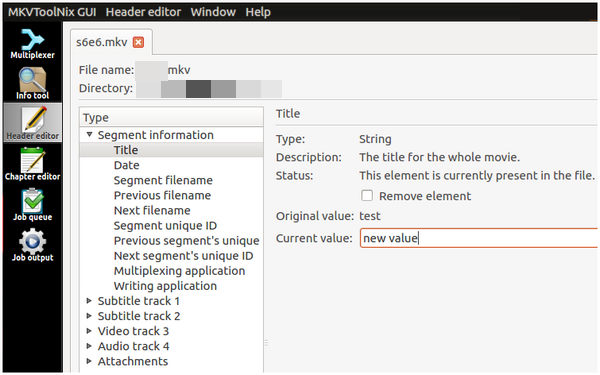This screenshot has height=375, width=600.
Task: Expand the Attachments node
Action: tap(89, 361)
